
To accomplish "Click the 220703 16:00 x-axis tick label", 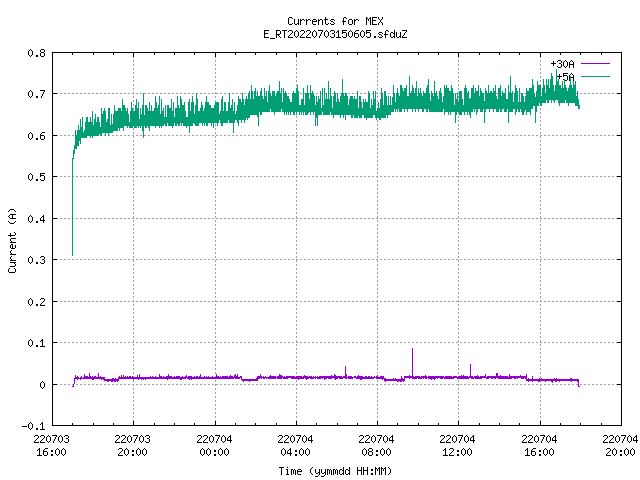I will coord(51,446).
